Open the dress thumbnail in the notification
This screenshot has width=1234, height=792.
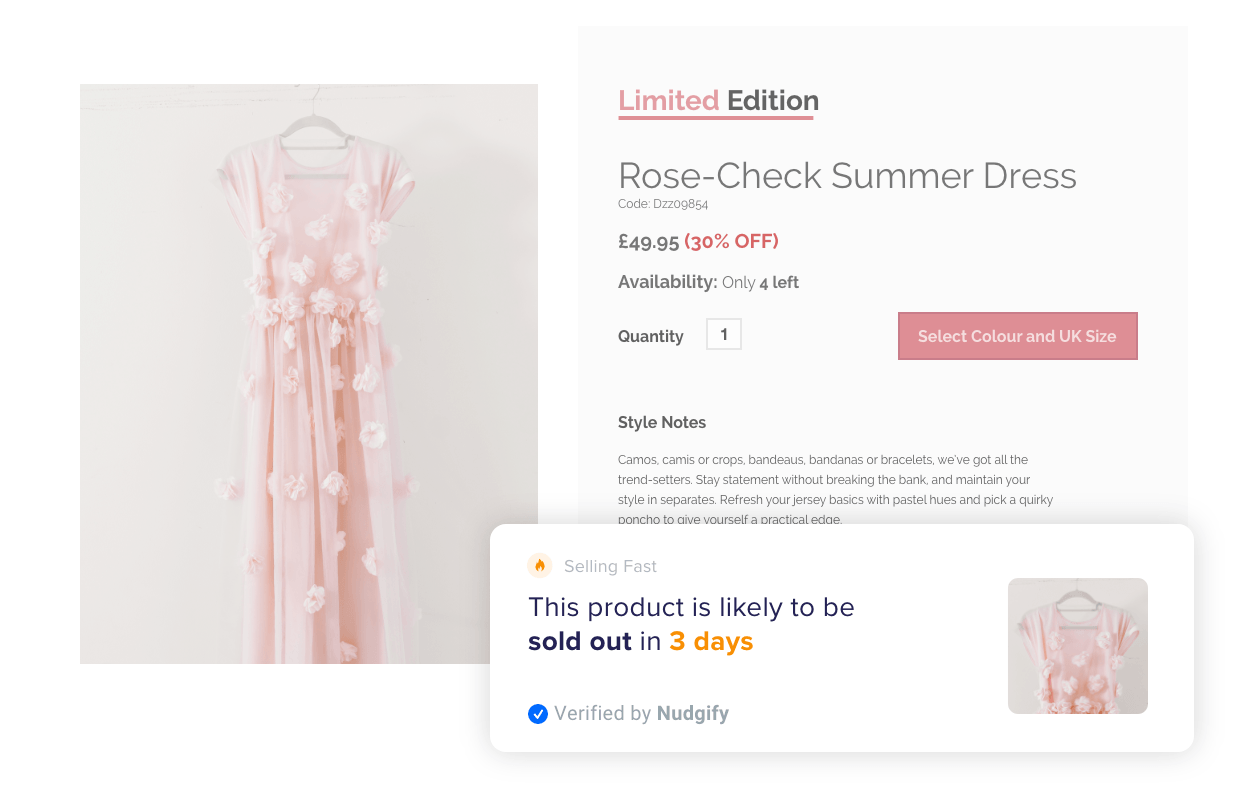point(1077,646)
